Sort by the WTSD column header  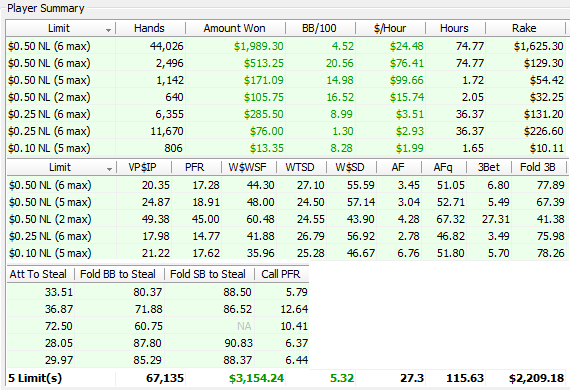(300, 167)
